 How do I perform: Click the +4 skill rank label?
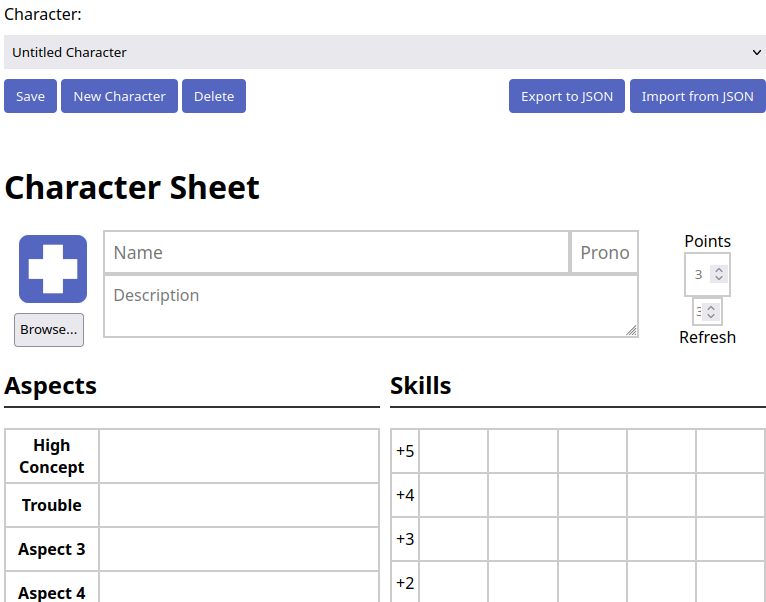(405, 495)
